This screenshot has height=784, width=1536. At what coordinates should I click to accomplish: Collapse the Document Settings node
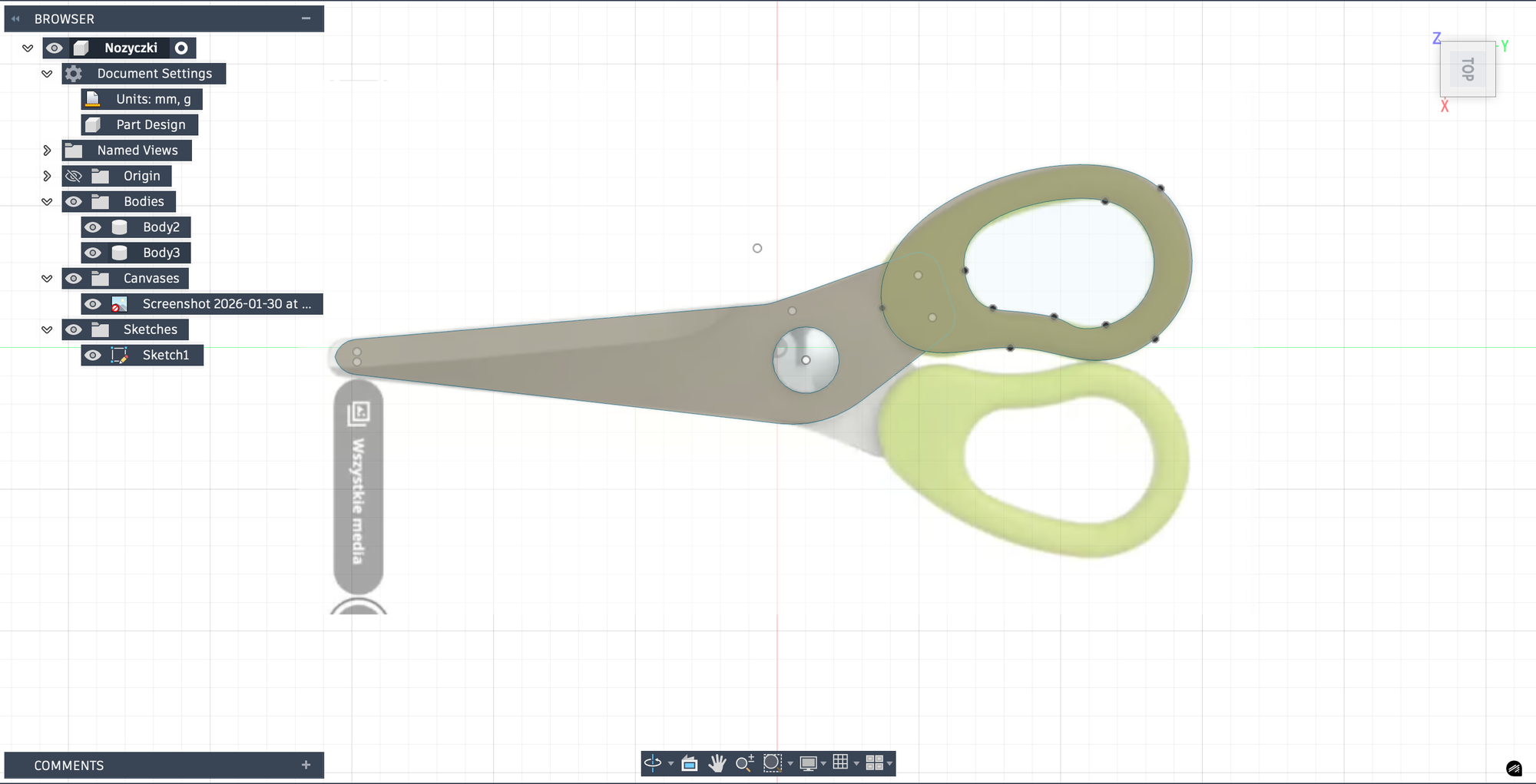coord(47,74)
